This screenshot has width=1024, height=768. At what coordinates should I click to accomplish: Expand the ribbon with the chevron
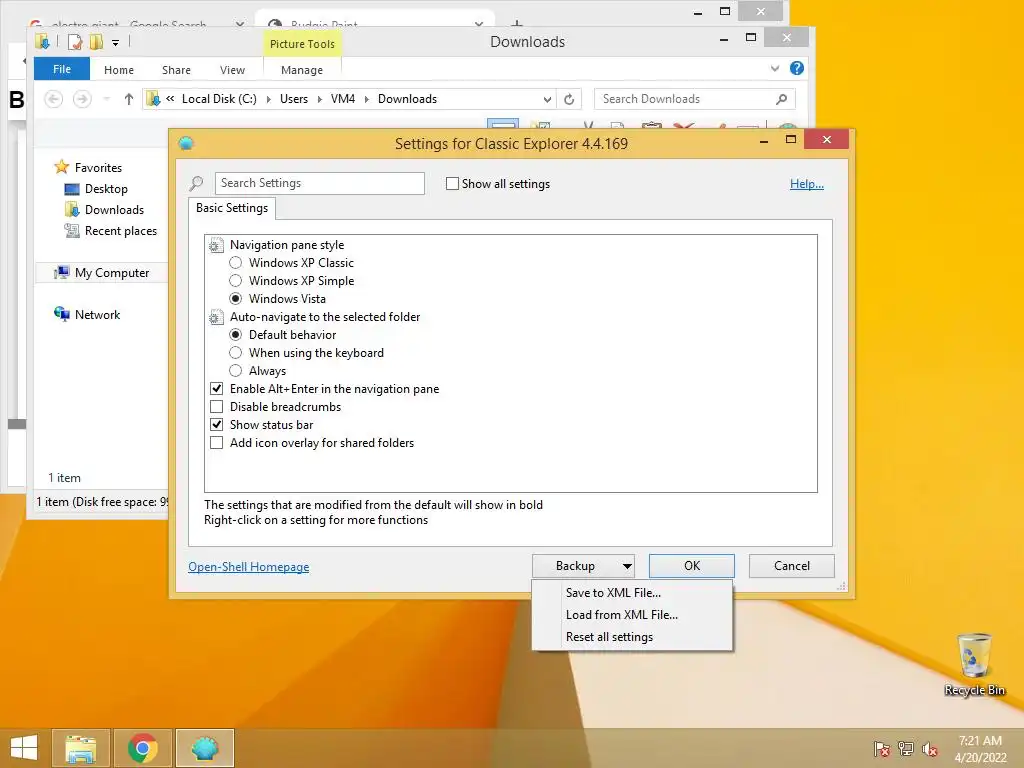point(775,68)
